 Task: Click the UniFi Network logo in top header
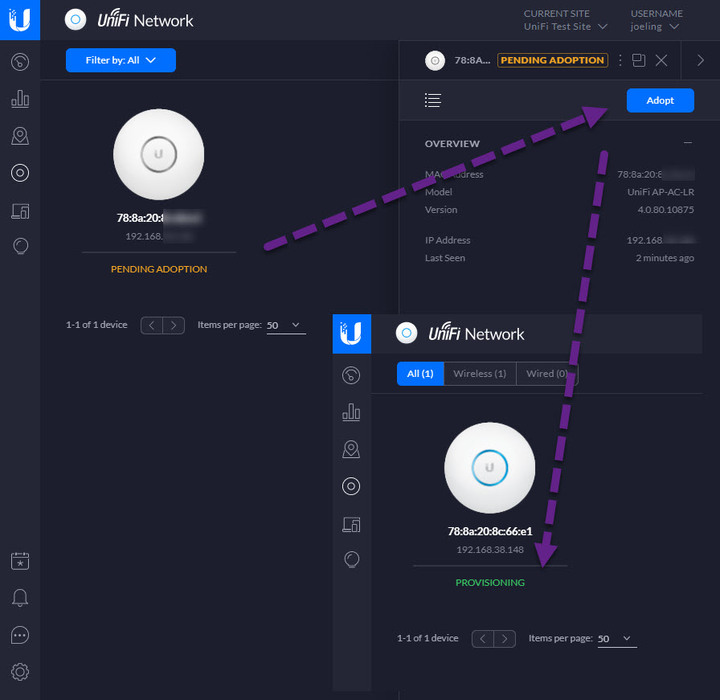tap(129, 20)
